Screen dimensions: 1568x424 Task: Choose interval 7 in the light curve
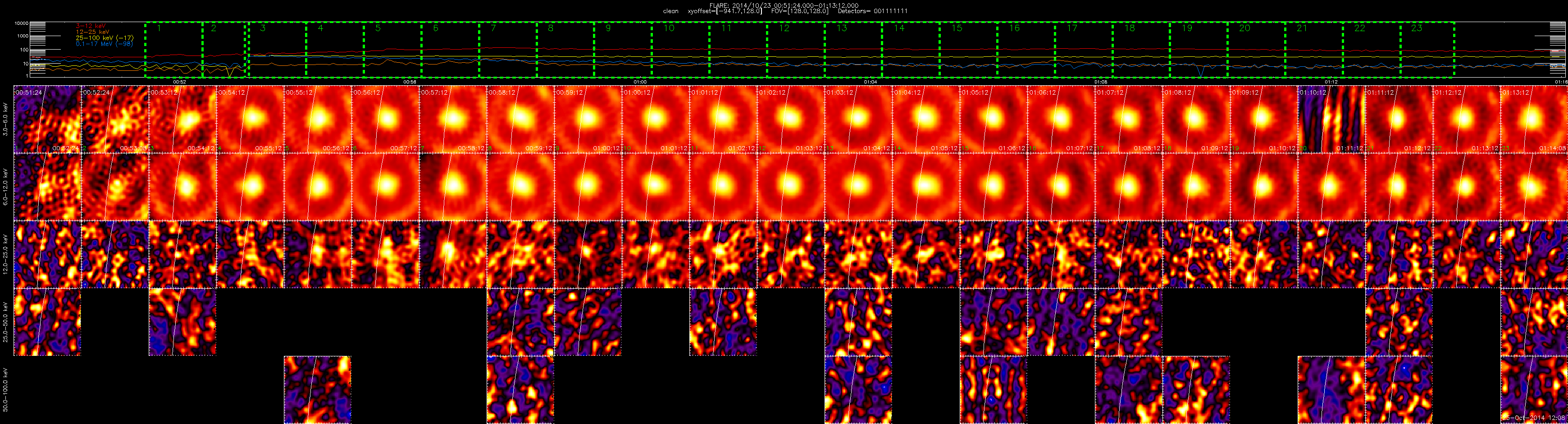508,50
